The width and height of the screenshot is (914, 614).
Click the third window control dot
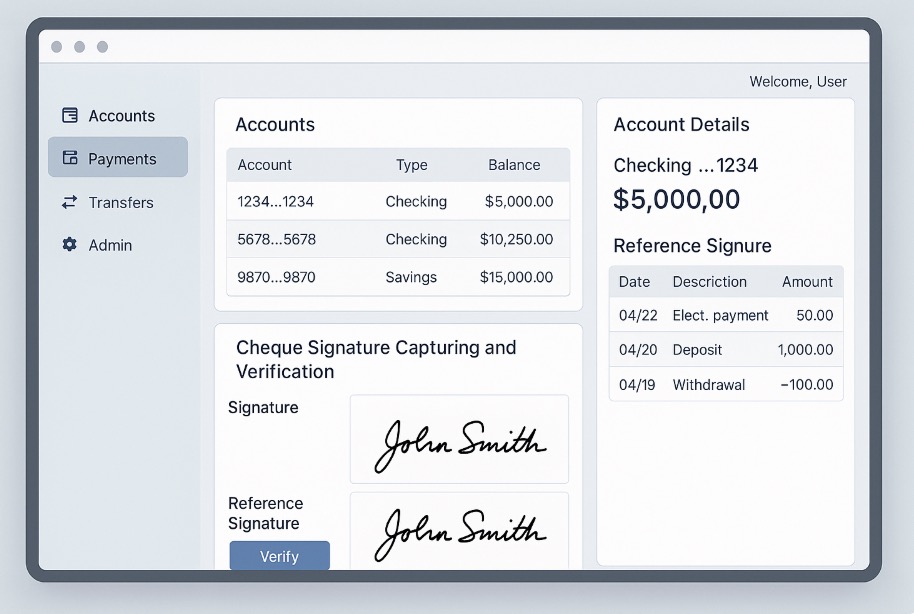pyautogui.click(x=102, y=47)
